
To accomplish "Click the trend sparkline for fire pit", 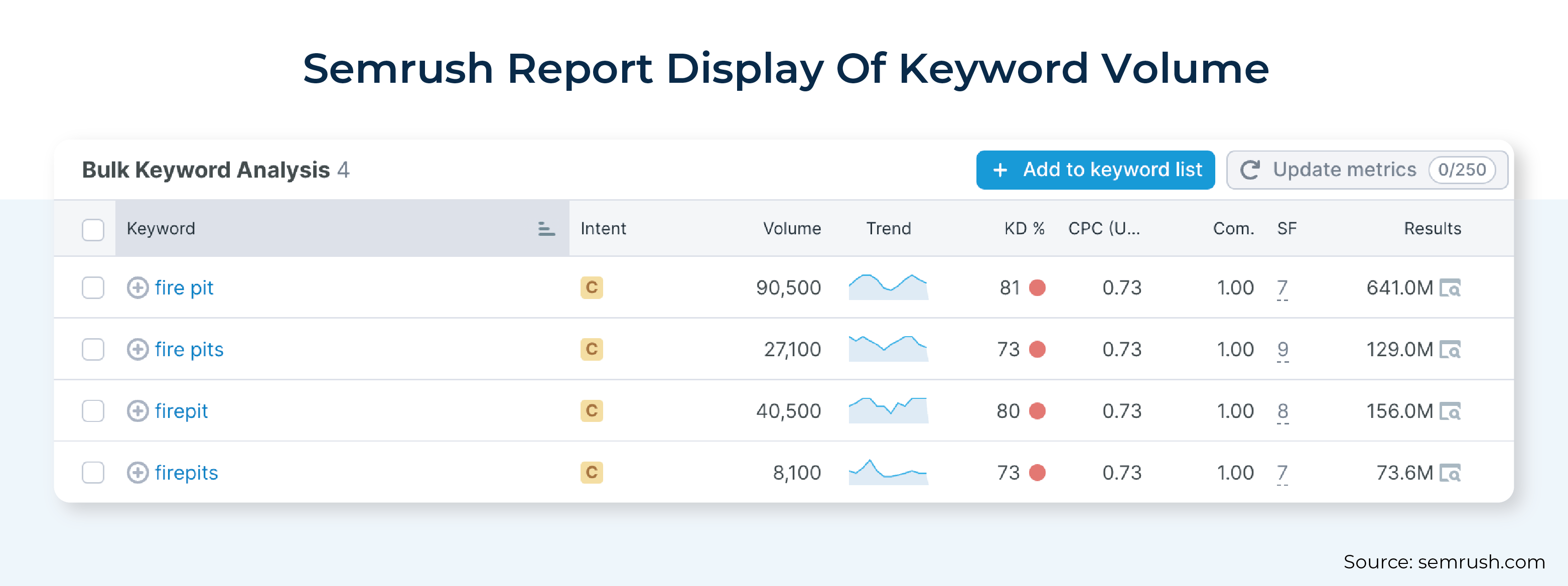I will 889,287.
